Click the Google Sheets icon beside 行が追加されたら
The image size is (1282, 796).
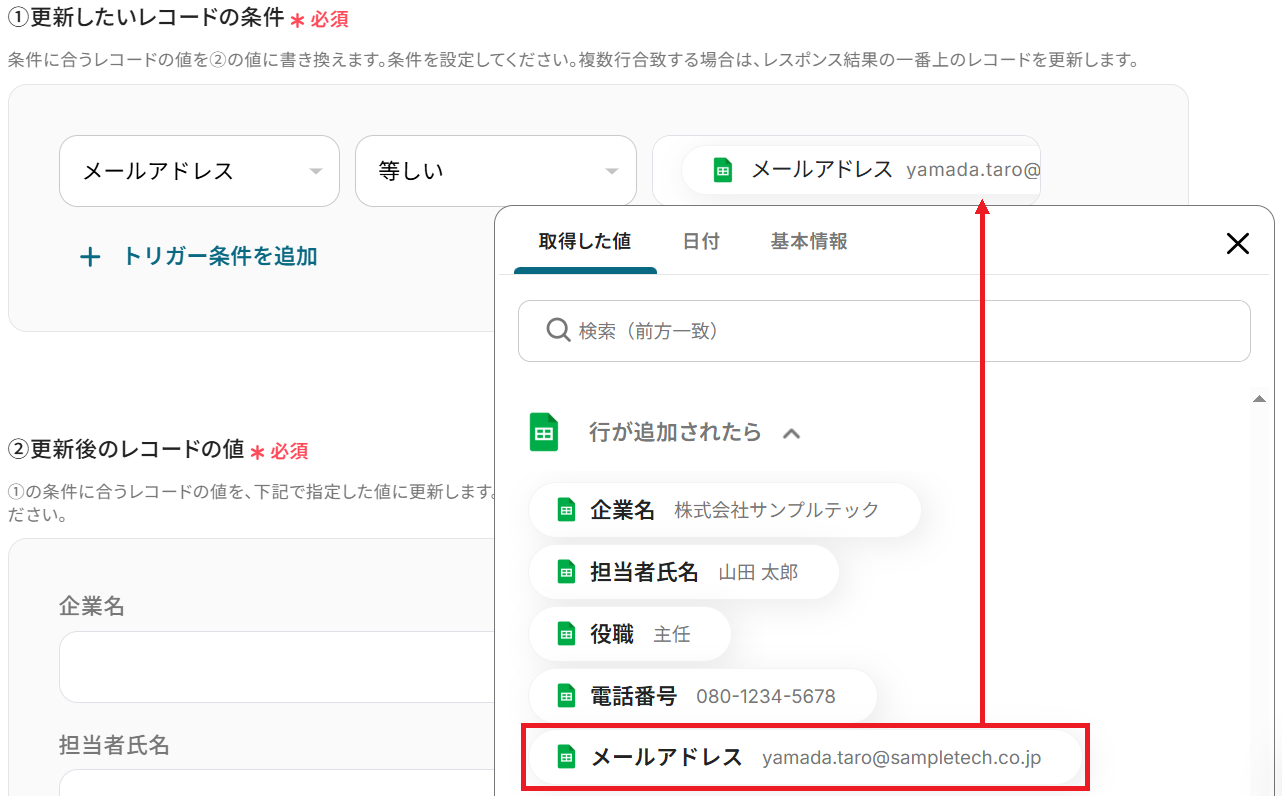click(543, 432)
